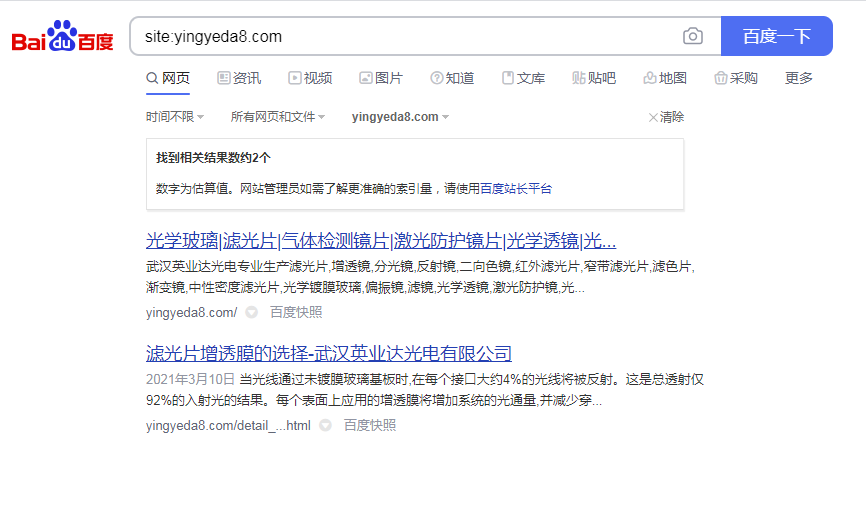This screenshot has height=507, width=866.
Task: Expand the yingyeda8.com site filter dropdown
Action: 400,117
